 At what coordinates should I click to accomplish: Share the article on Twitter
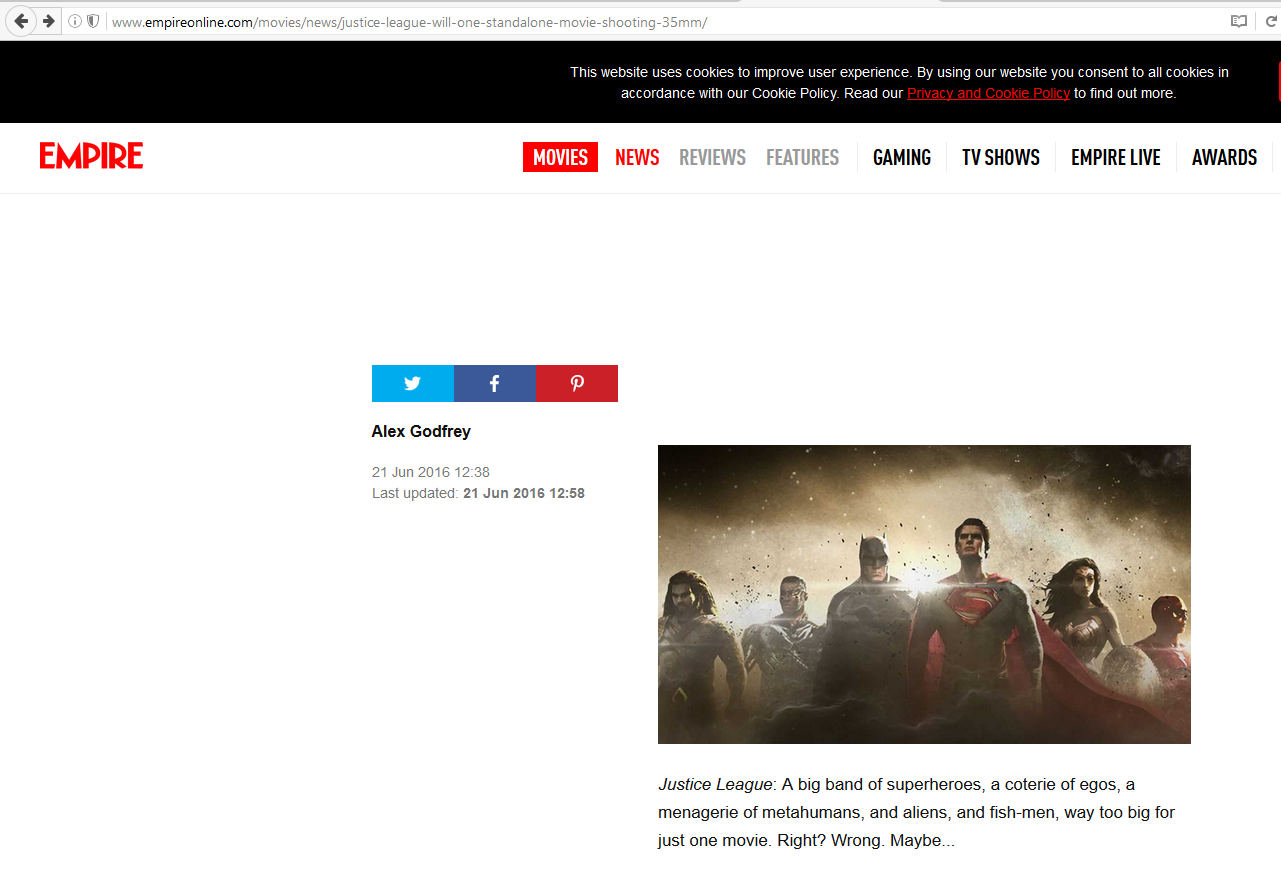point(413,383)
